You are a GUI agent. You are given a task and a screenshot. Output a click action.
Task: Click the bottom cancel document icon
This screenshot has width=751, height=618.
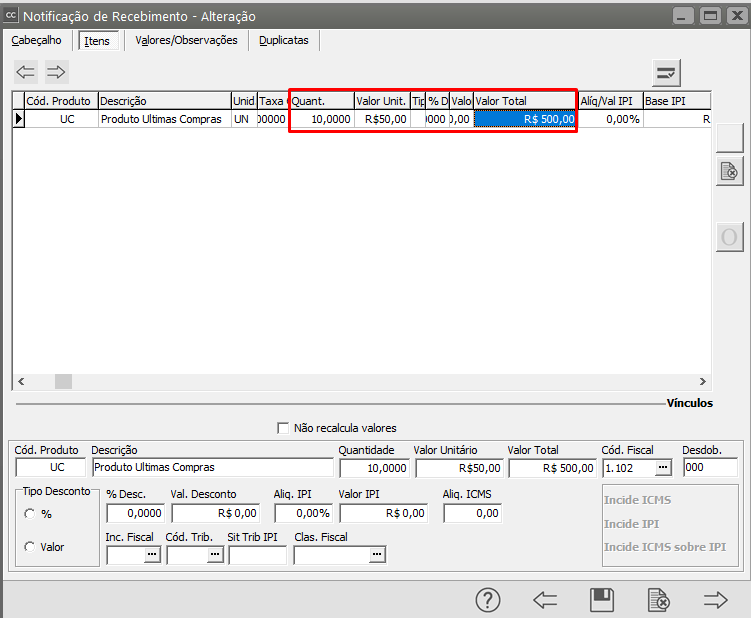pos(658,599)
